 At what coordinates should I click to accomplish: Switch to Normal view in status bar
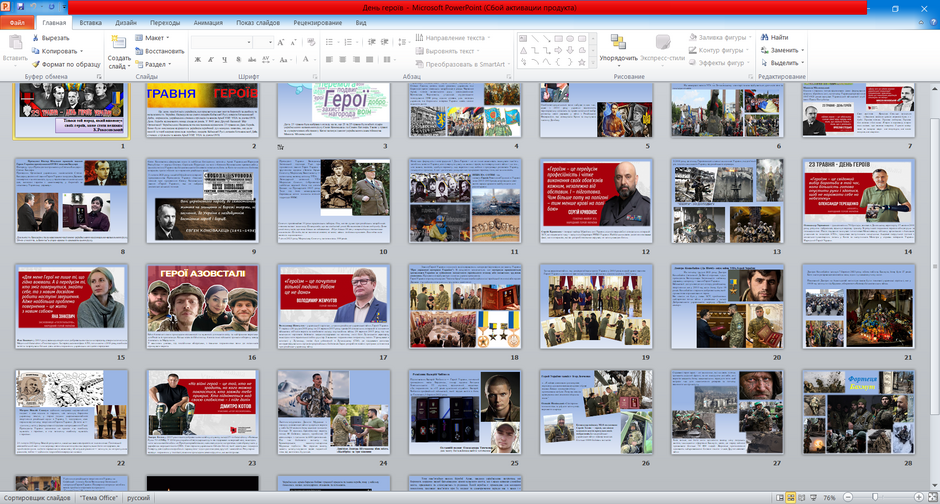click(x=779, y=497)
